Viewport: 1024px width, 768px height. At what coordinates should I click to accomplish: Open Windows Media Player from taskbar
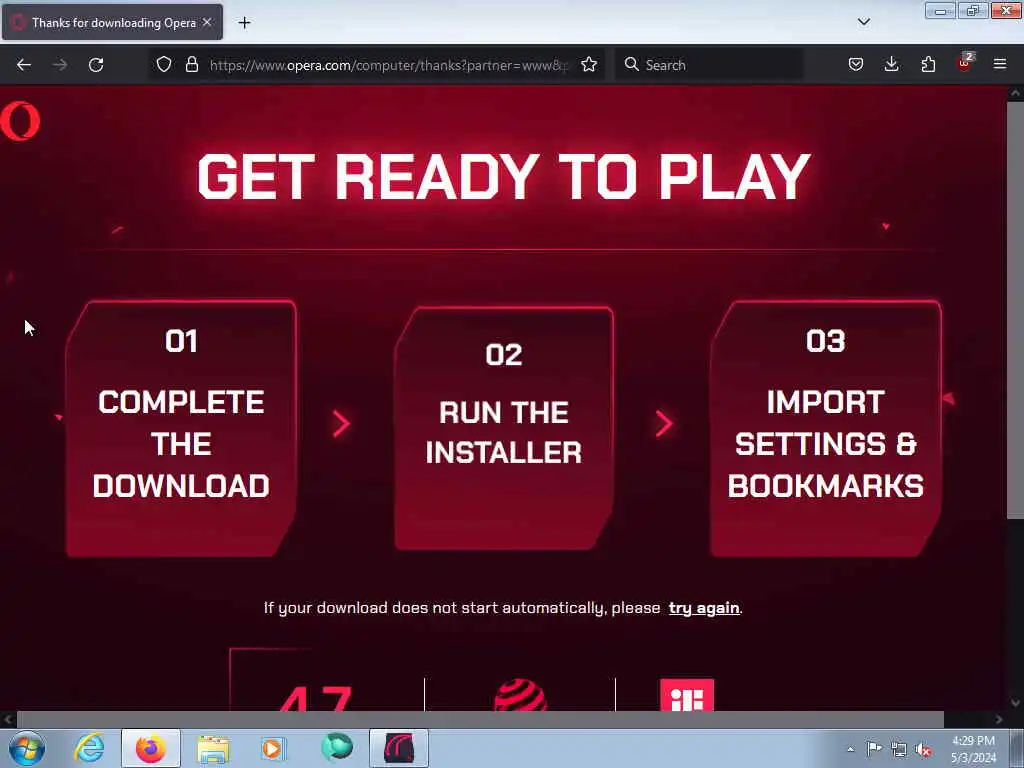coord(273,748)
